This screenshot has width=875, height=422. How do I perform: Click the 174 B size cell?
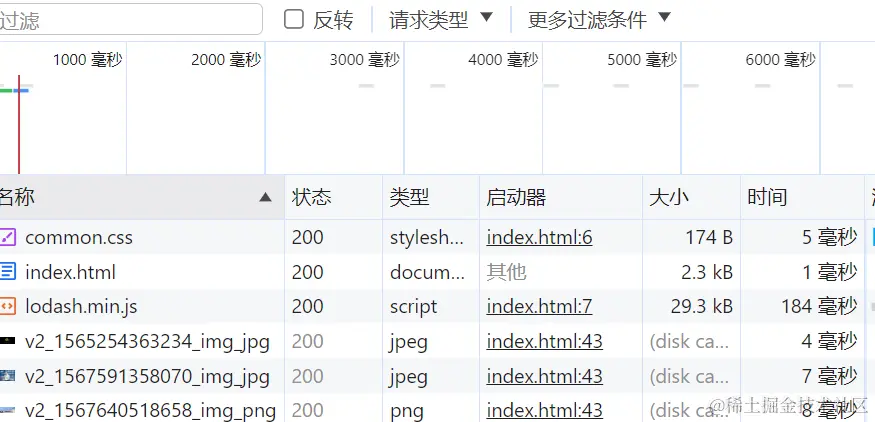(691, 237)
